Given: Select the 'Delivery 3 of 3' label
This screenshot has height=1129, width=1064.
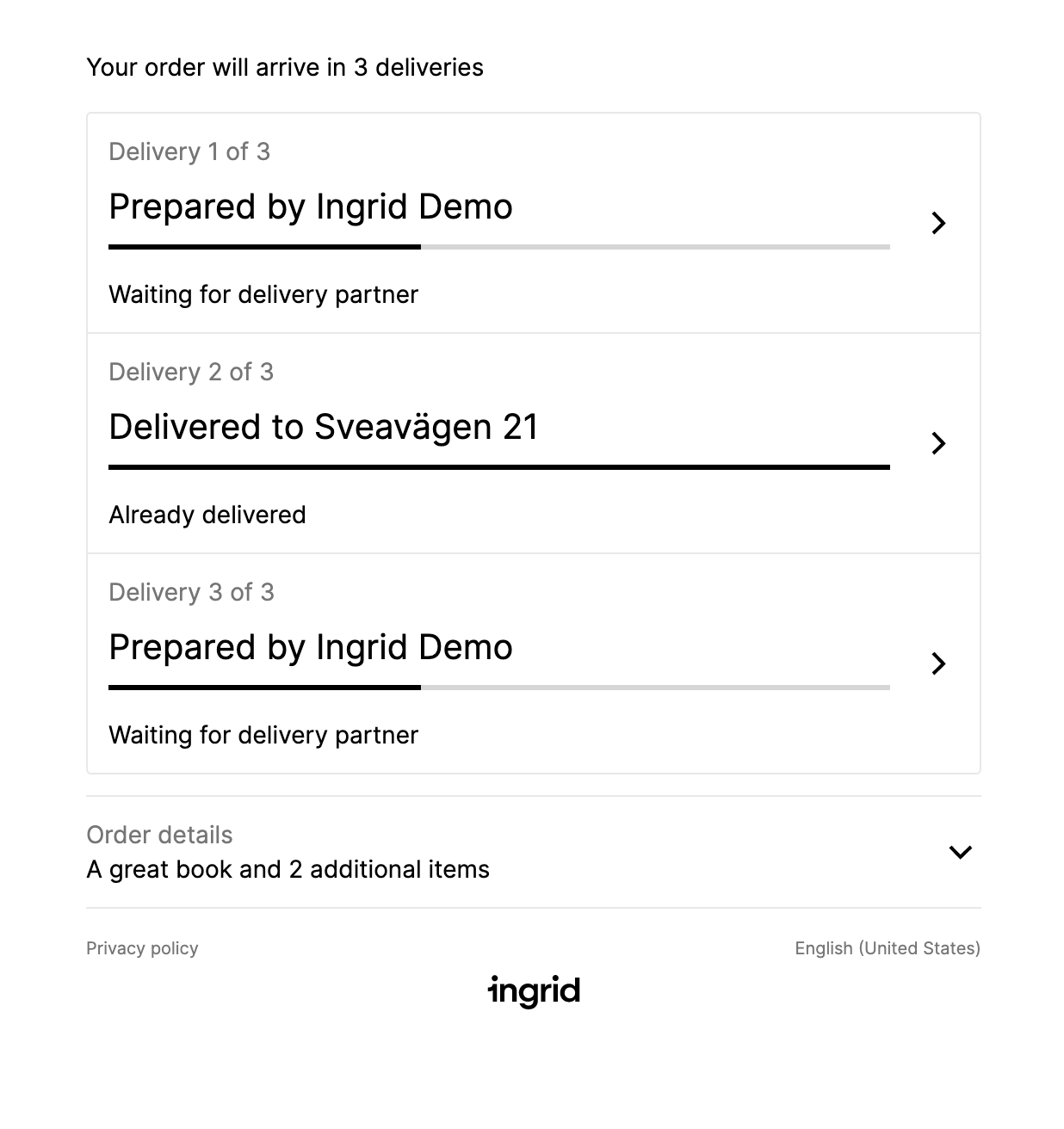Looking at the screenshot, I should [191, 592].
